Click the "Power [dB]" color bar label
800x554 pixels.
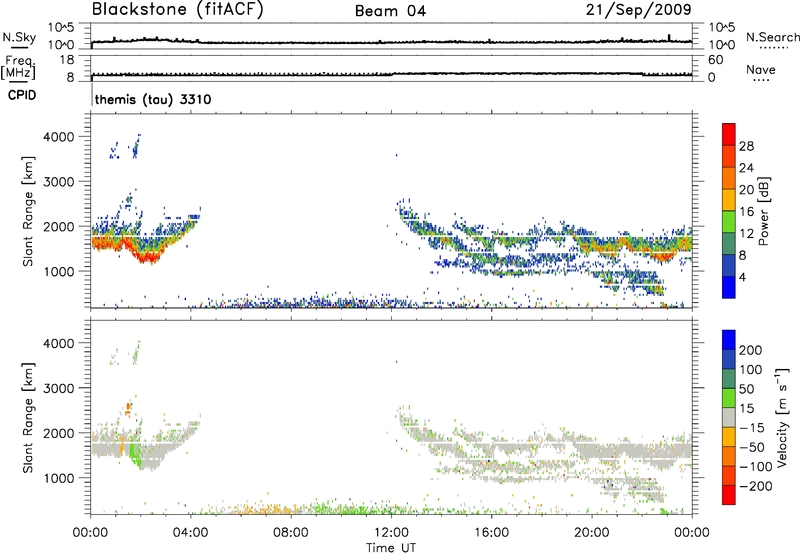[x=763, y=211]
